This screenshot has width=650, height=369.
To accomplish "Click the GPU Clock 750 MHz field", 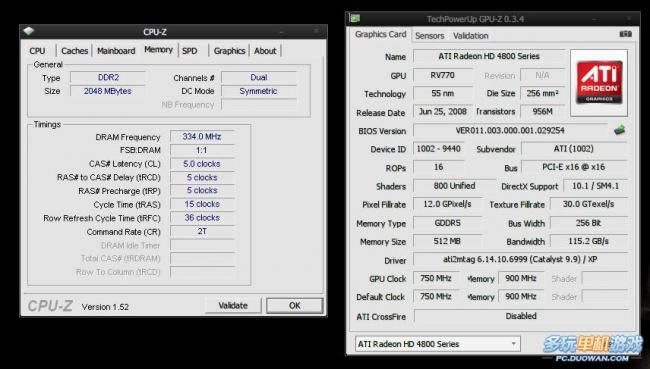I will (x=436, y=278).
